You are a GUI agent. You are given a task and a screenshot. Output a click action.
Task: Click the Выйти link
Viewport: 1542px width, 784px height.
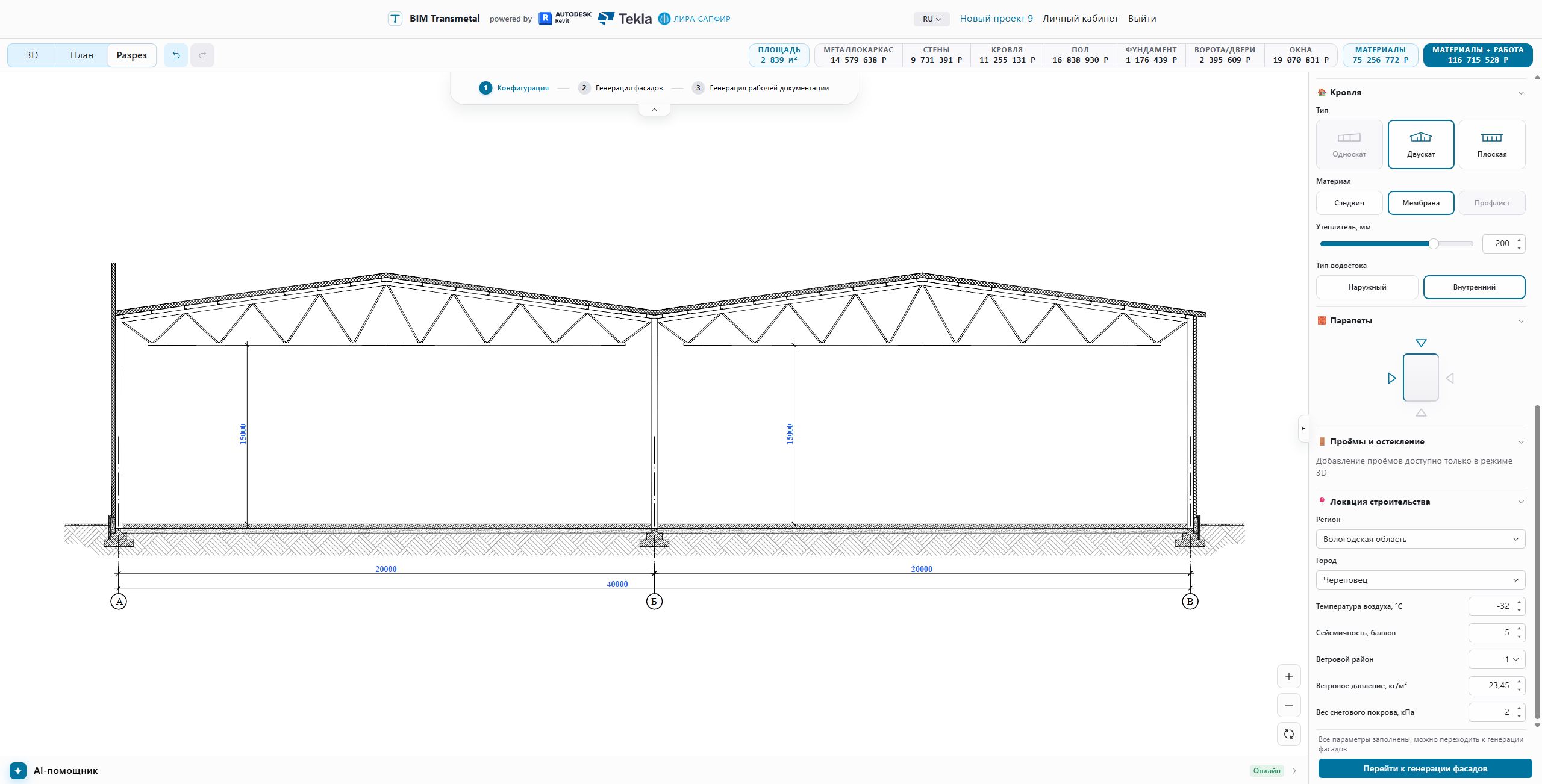(x=1142, y=19)
